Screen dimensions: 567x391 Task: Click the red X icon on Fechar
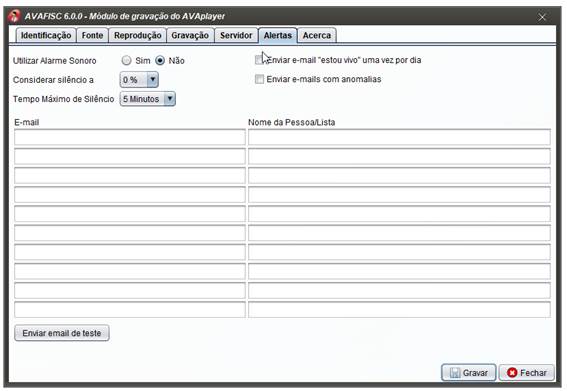(512, 372)
